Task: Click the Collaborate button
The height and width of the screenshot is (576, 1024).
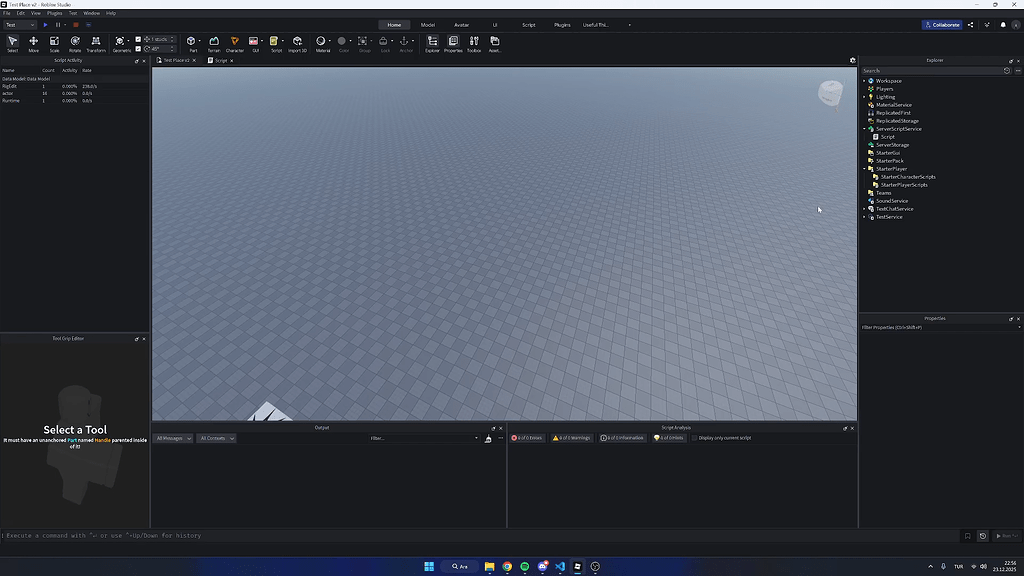Action: pos(942,24)
